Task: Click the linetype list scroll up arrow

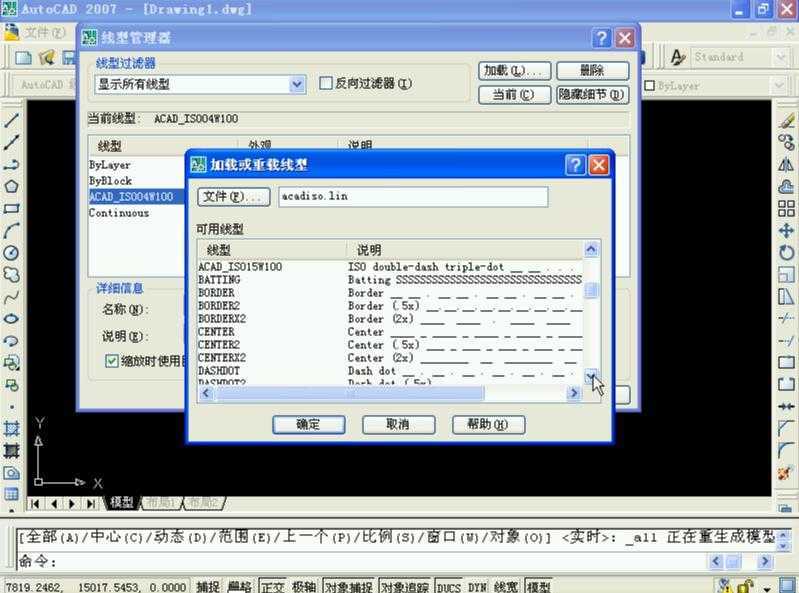Action: [x=591, y=249]
